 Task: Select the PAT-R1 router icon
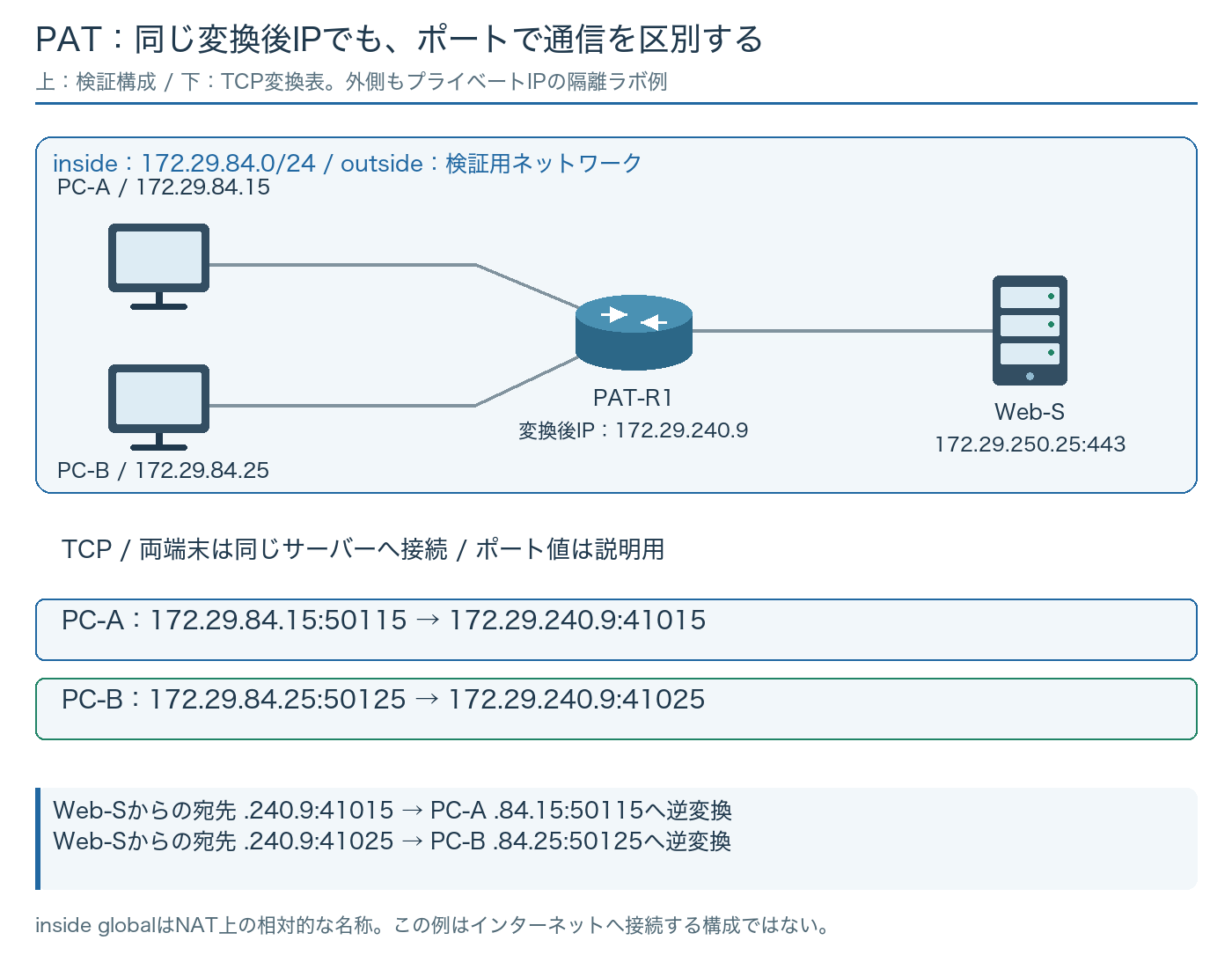click(x=634, y=332)
